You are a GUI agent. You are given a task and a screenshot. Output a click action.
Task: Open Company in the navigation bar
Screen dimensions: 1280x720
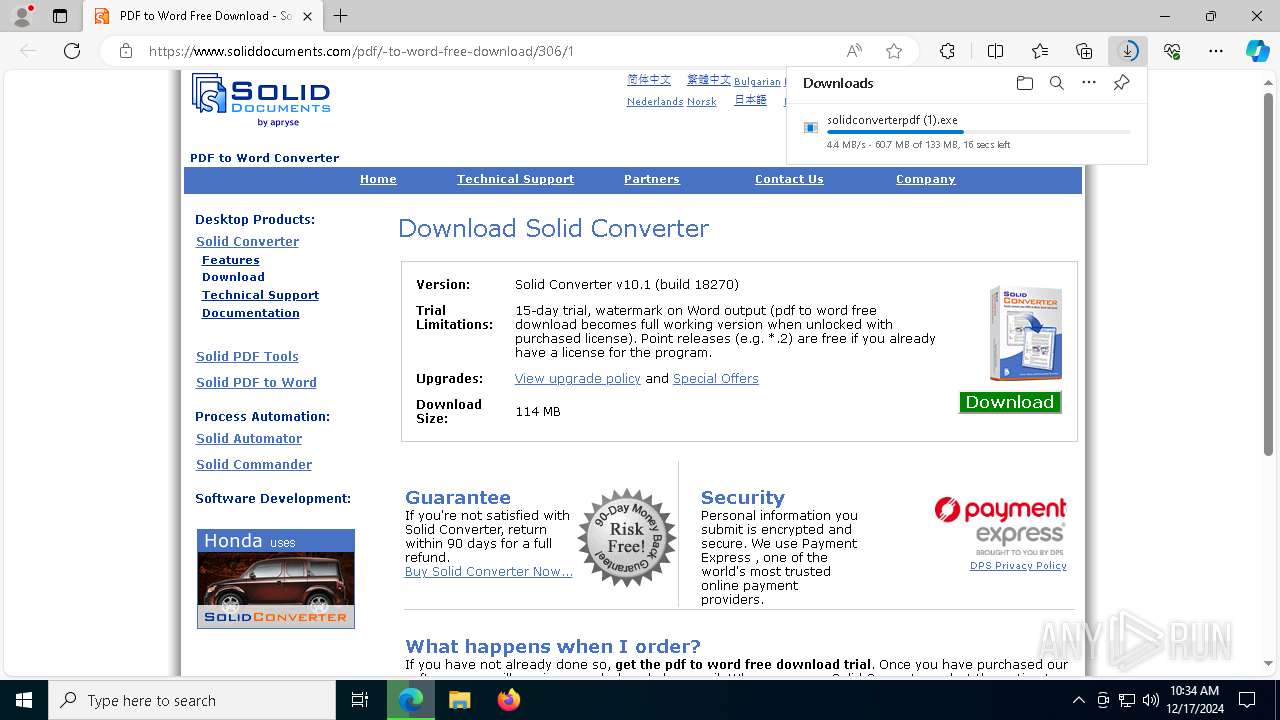926,179
